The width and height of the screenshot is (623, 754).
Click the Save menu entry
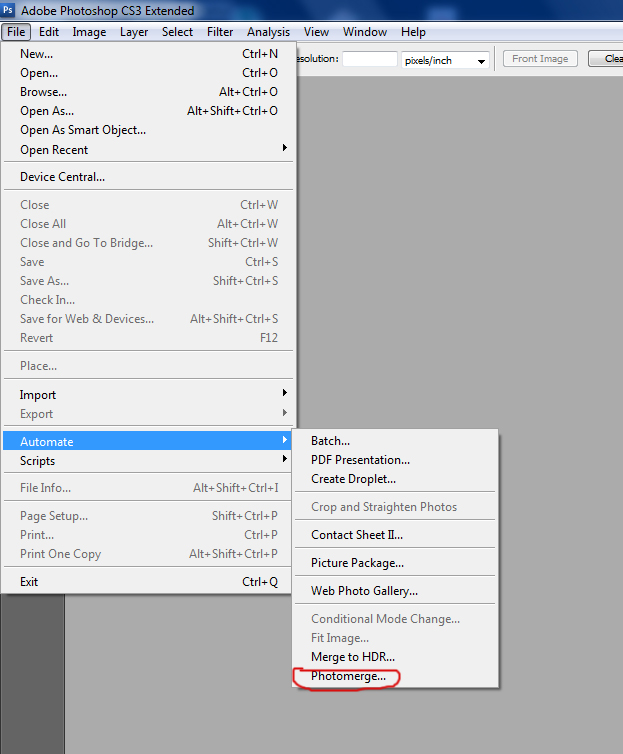pyautogui.click(x=148, y=262)
